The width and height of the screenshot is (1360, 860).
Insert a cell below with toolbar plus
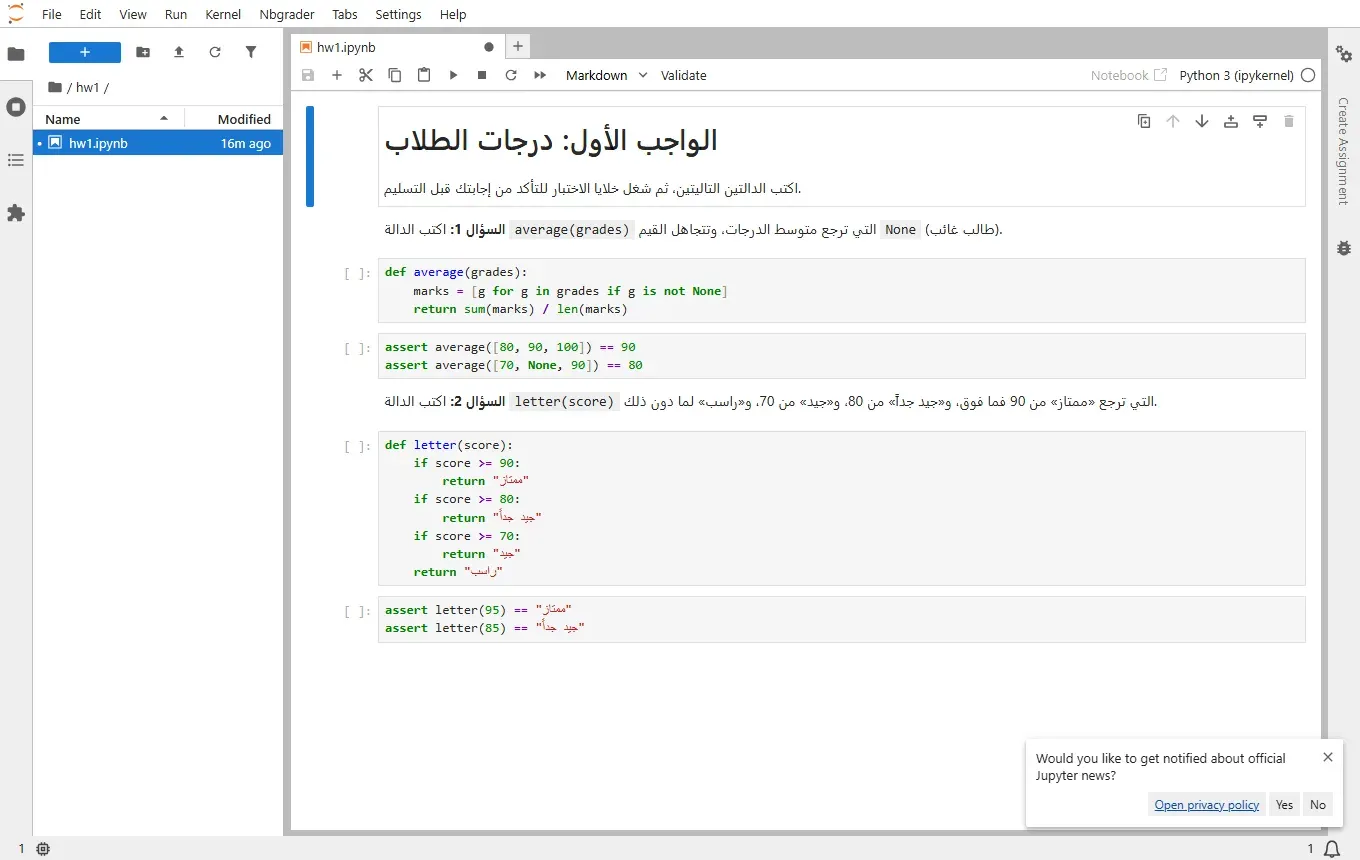tap(337, 75)
